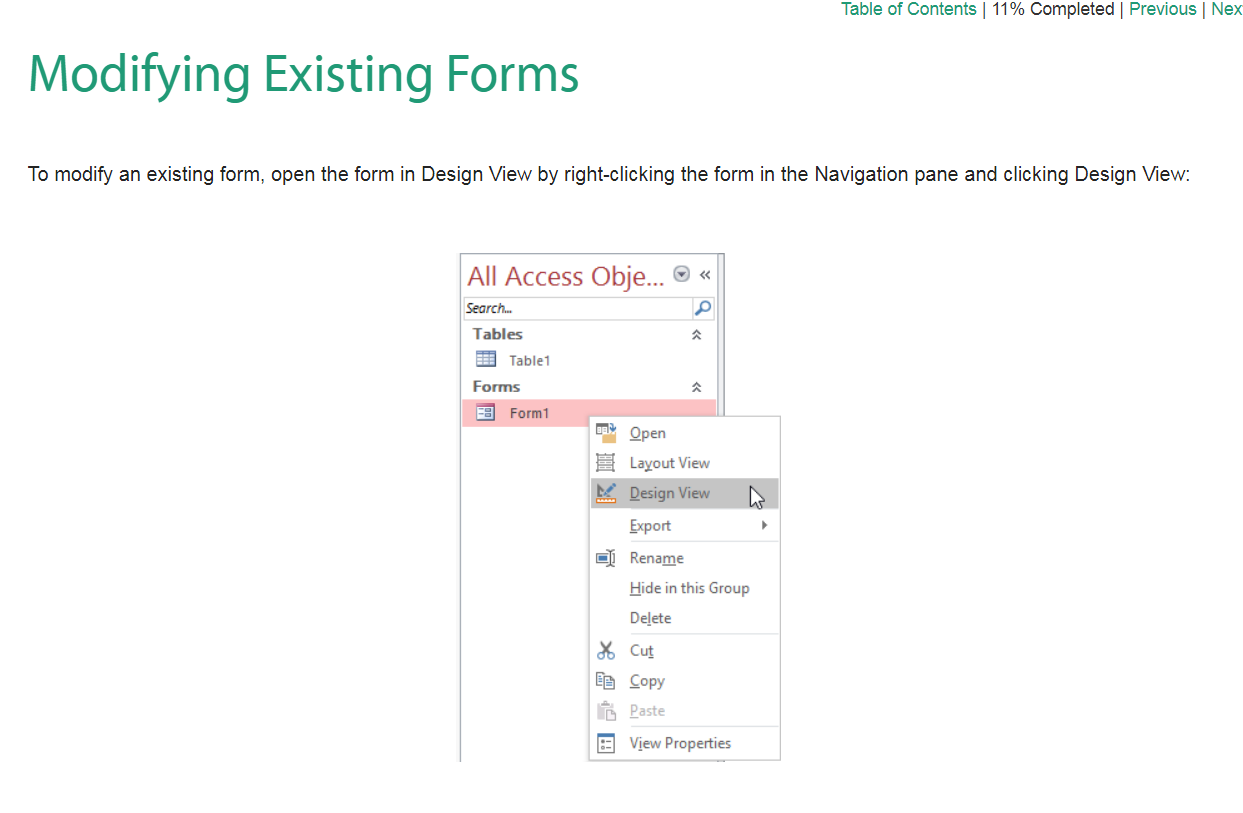Click the Design View ruler icon
Viewport: 1243px width, 813px height.
tap(606, 493)
